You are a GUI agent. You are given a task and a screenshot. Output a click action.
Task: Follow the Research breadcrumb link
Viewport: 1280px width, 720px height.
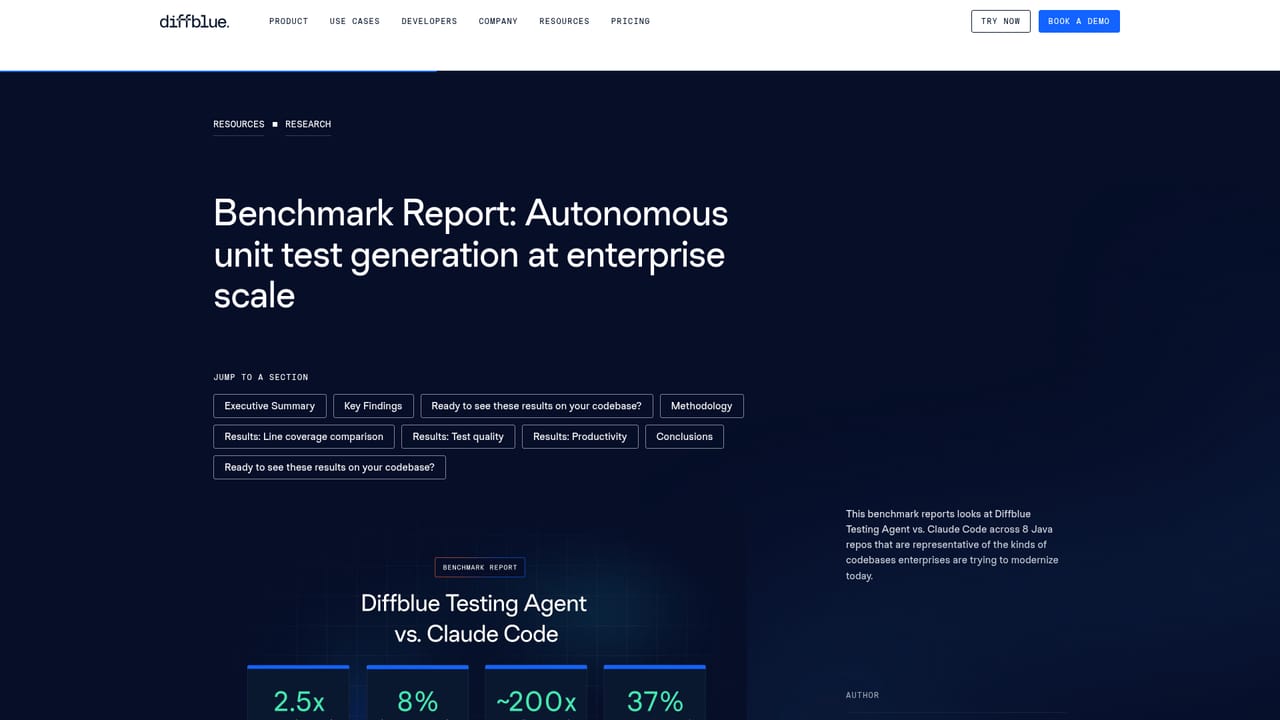click(x=308, y=124)
